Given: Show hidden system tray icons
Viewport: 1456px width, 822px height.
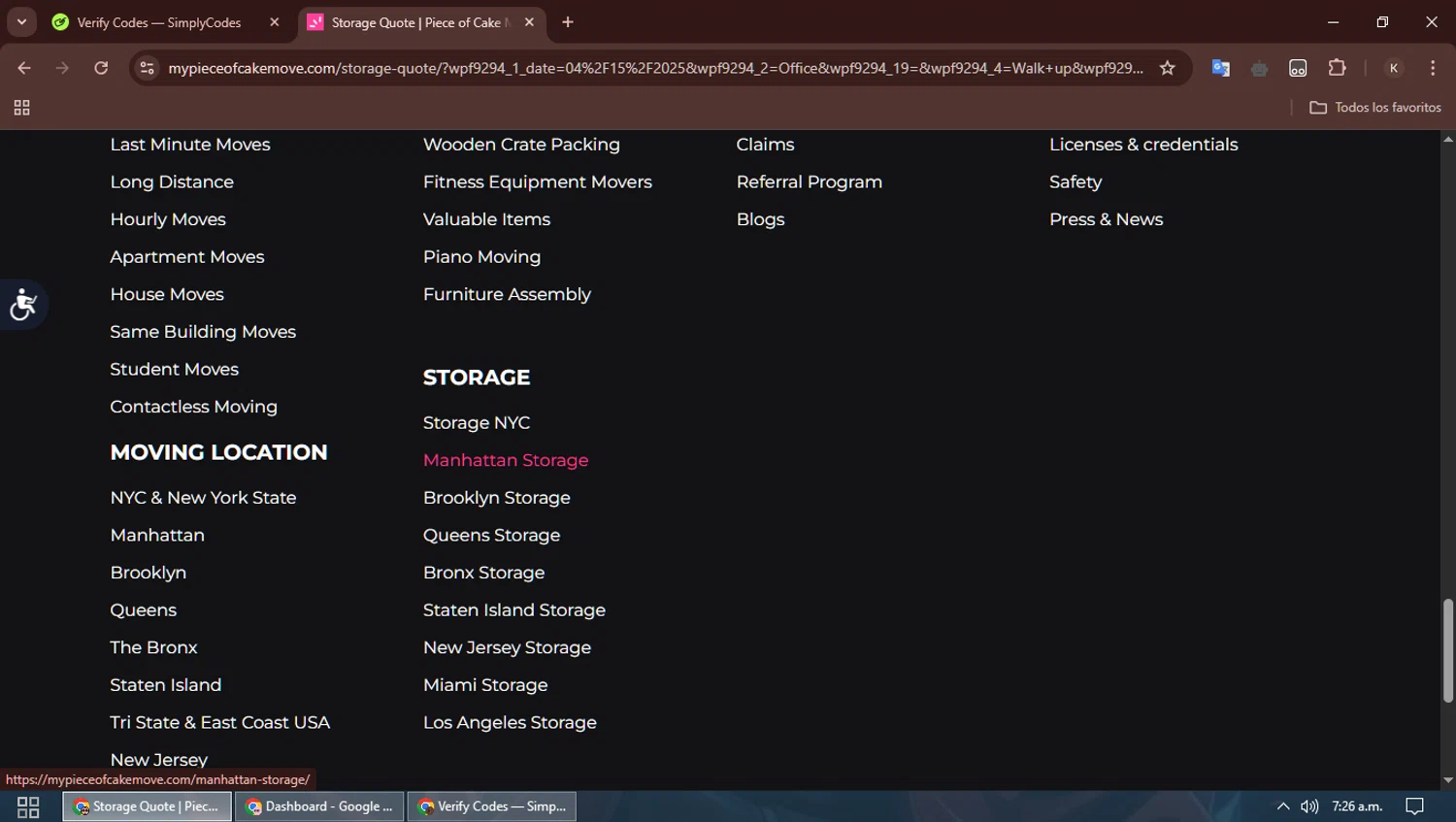Looking at the screenshot, I should click(x=1283, y=806).
